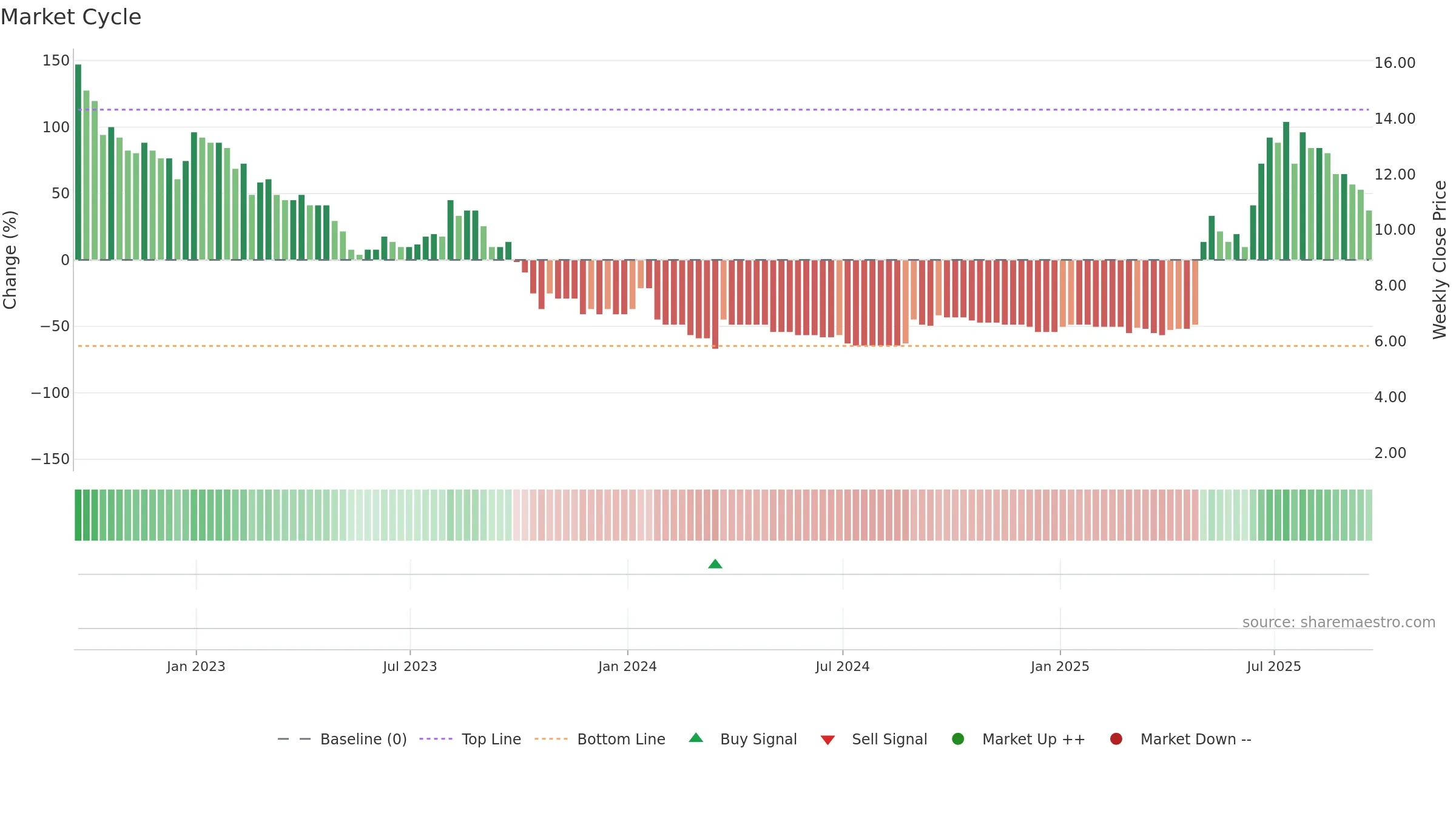Click the dark red Market Down circle icon in legend
This screenshot has height=819, width=1456.
pyautogui.click(x=1116, y=739)
